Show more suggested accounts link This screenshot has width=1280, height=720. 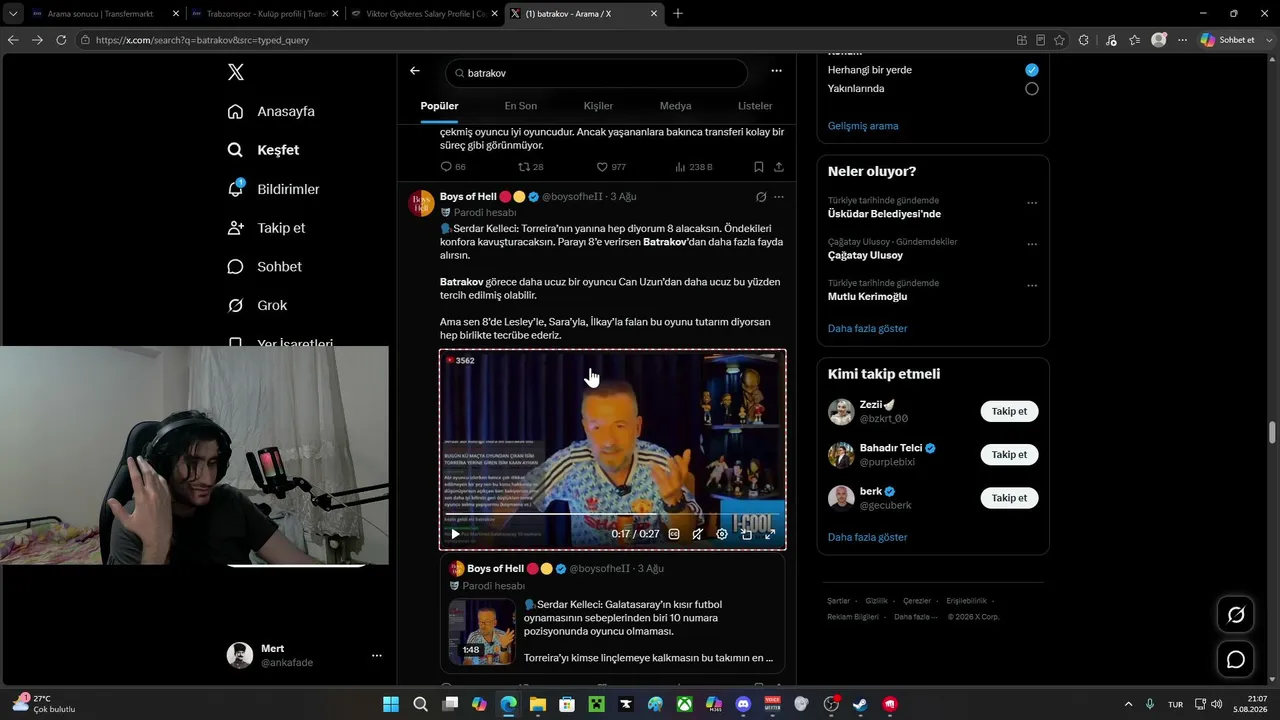868,538
